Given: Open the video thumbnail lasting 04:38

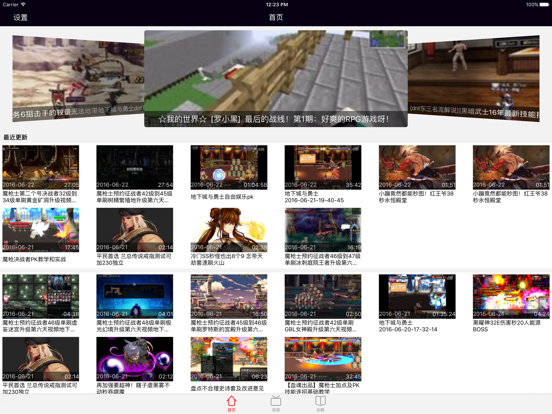Looking at the screenshot, I should click(40, 296).
